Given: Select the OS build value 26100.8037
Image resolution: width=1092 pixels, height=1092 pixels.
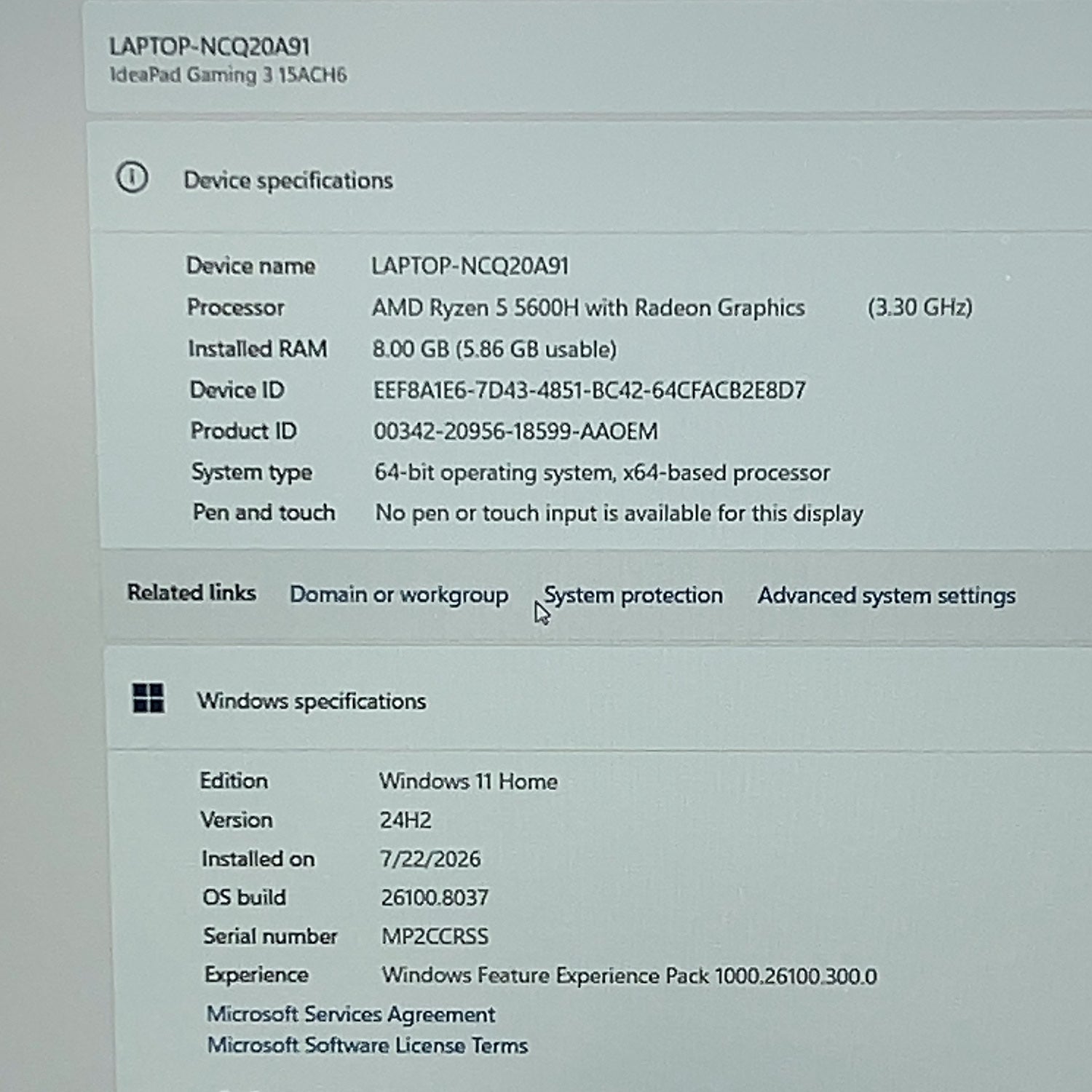Looking at the screenshot, I should pyautogui.click(x=435, y=898).
